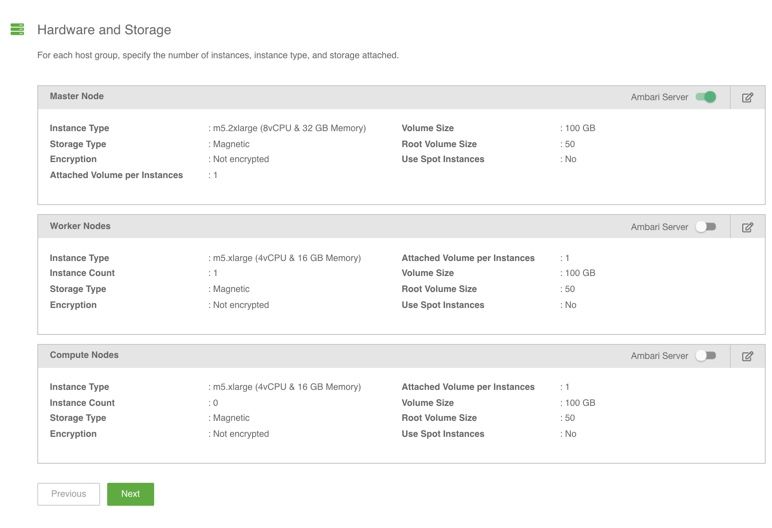Viewport: 772px width, 528px height.
Task: Turn on Ambari Server for Compute Nodes
Action: click(x=706, y=356)
